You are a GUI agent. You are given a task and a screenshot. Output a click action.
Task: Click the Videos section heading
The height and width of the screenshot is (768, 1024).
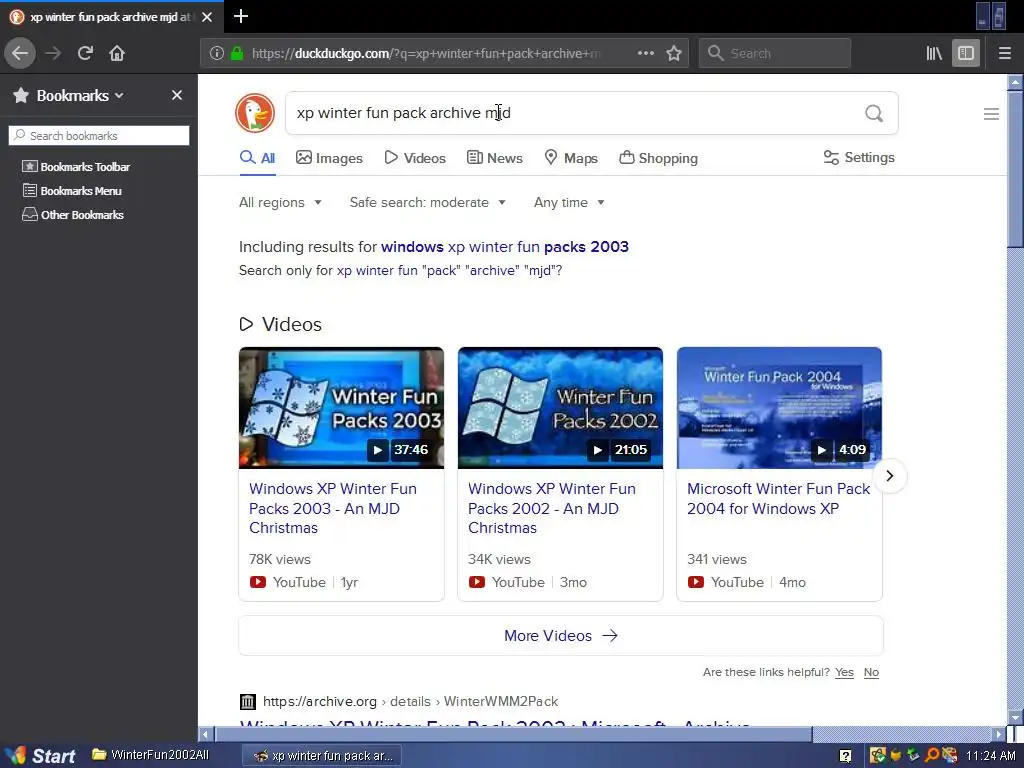pyautogui.click(x=291, y=324)
